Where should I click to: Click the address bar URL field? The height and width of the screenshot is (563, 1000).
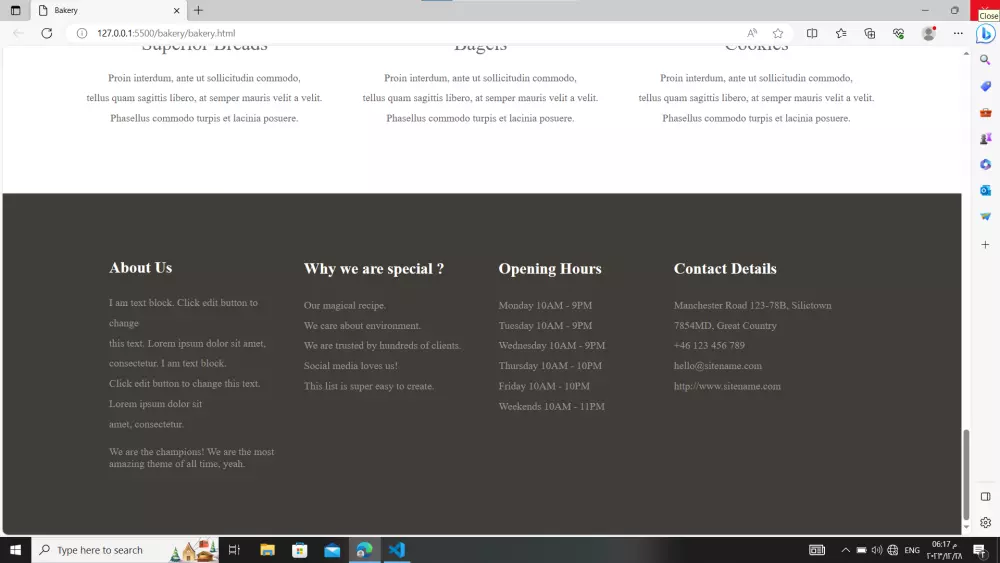tap(408, 33)
